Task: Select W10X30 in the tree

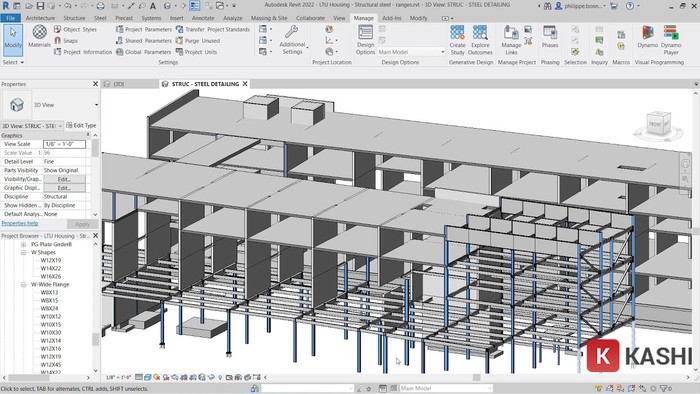Action: pos(50,333)
